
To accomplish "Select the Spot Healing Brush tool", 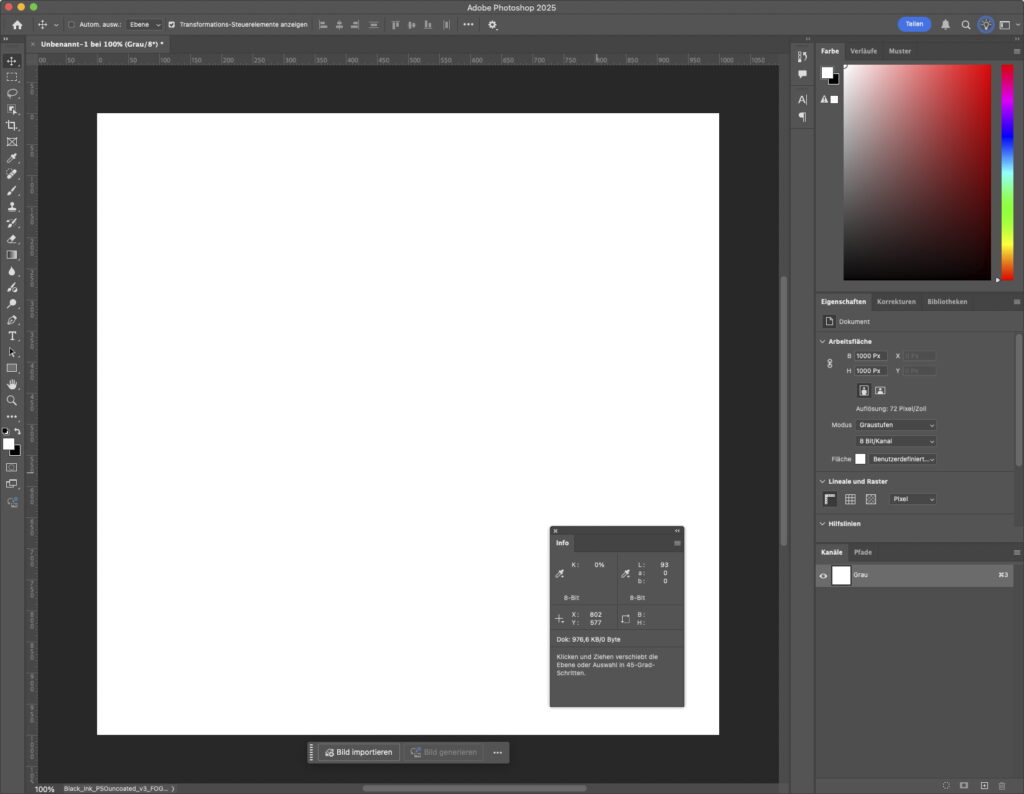I will pyautogui.click(x=12, y=174).
